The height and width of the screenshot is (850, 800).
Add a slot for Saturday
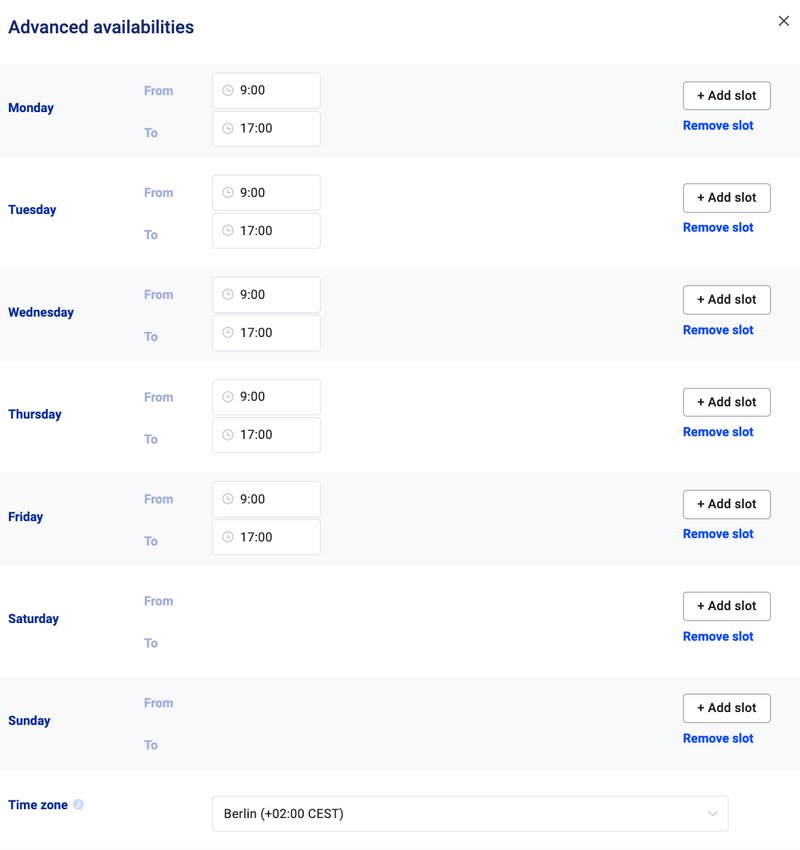coord(726,606)
